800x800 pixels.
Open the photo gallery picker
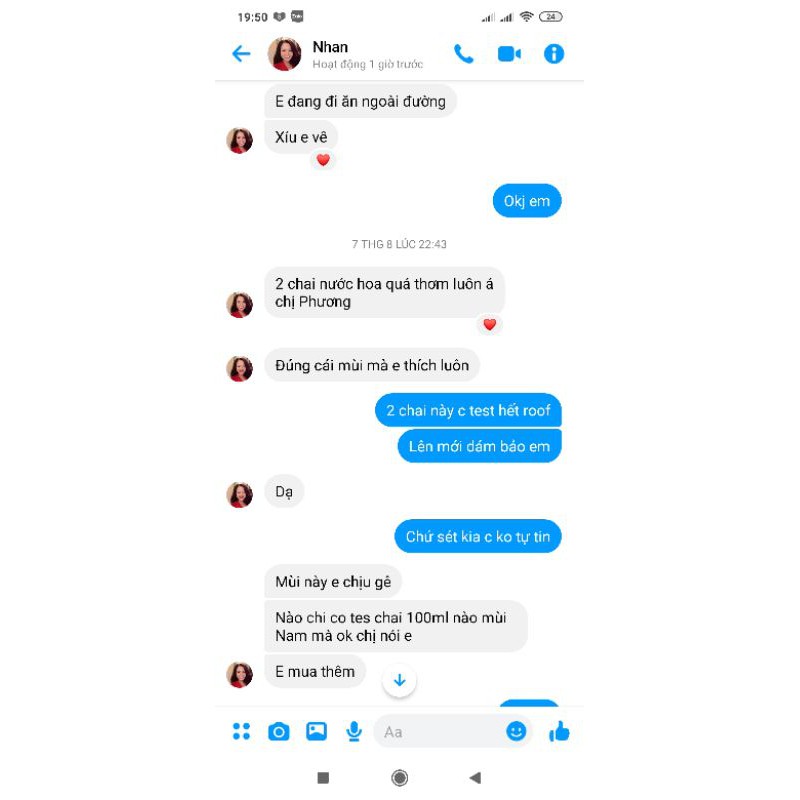coord(316,731)
